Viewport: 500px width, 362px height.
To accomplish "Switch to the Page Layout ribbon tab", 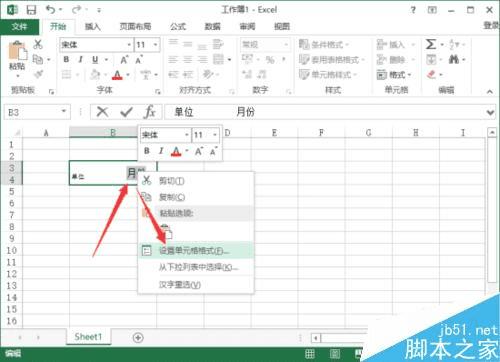I will pos(135,26).
